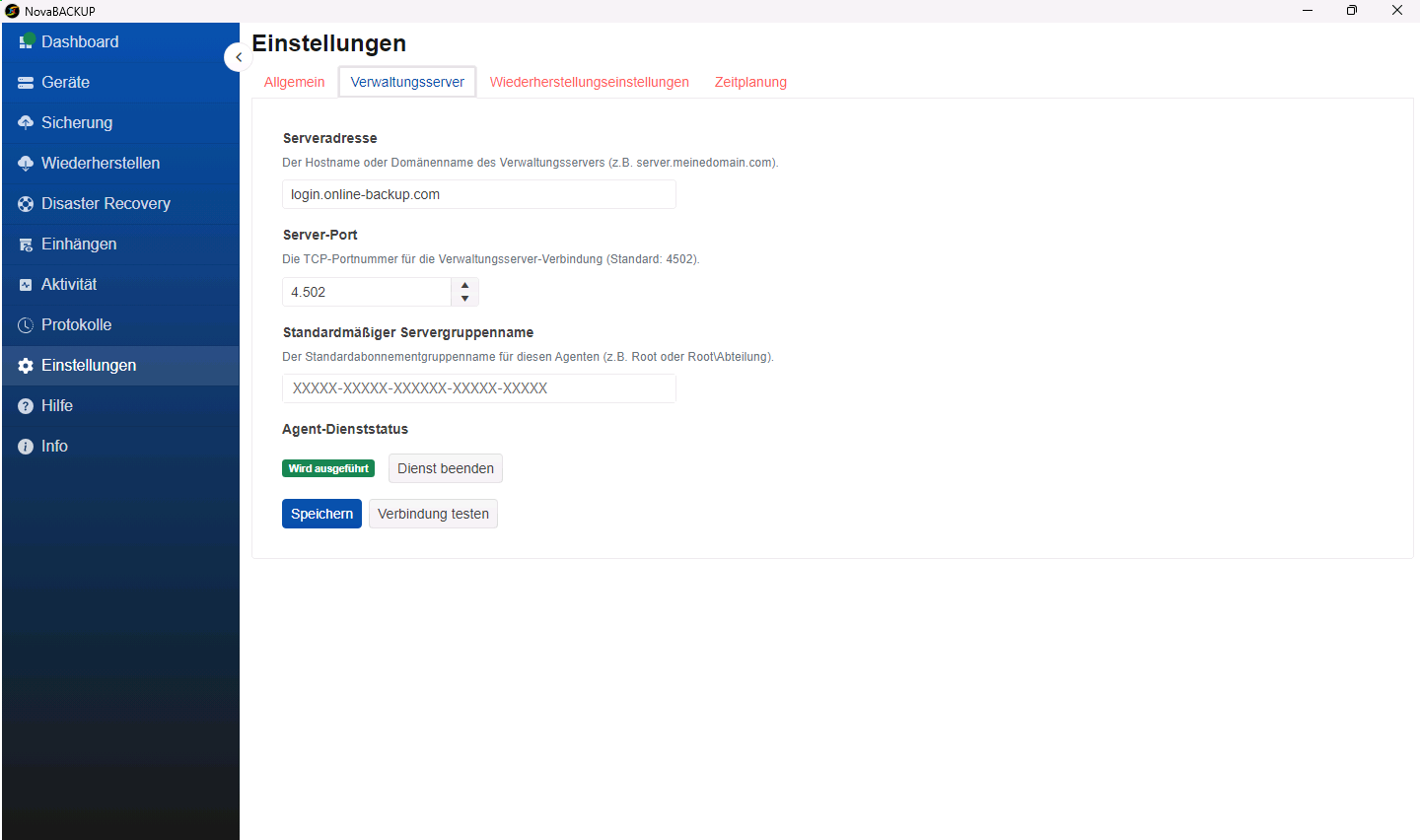Restore down the NovaBACKUP window
This screenshot has height=840, width=1420.
[1352, 11]
